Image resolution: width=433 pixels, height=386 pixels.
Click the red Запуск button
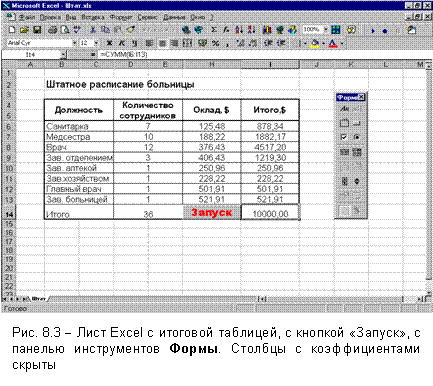(211, 212)
